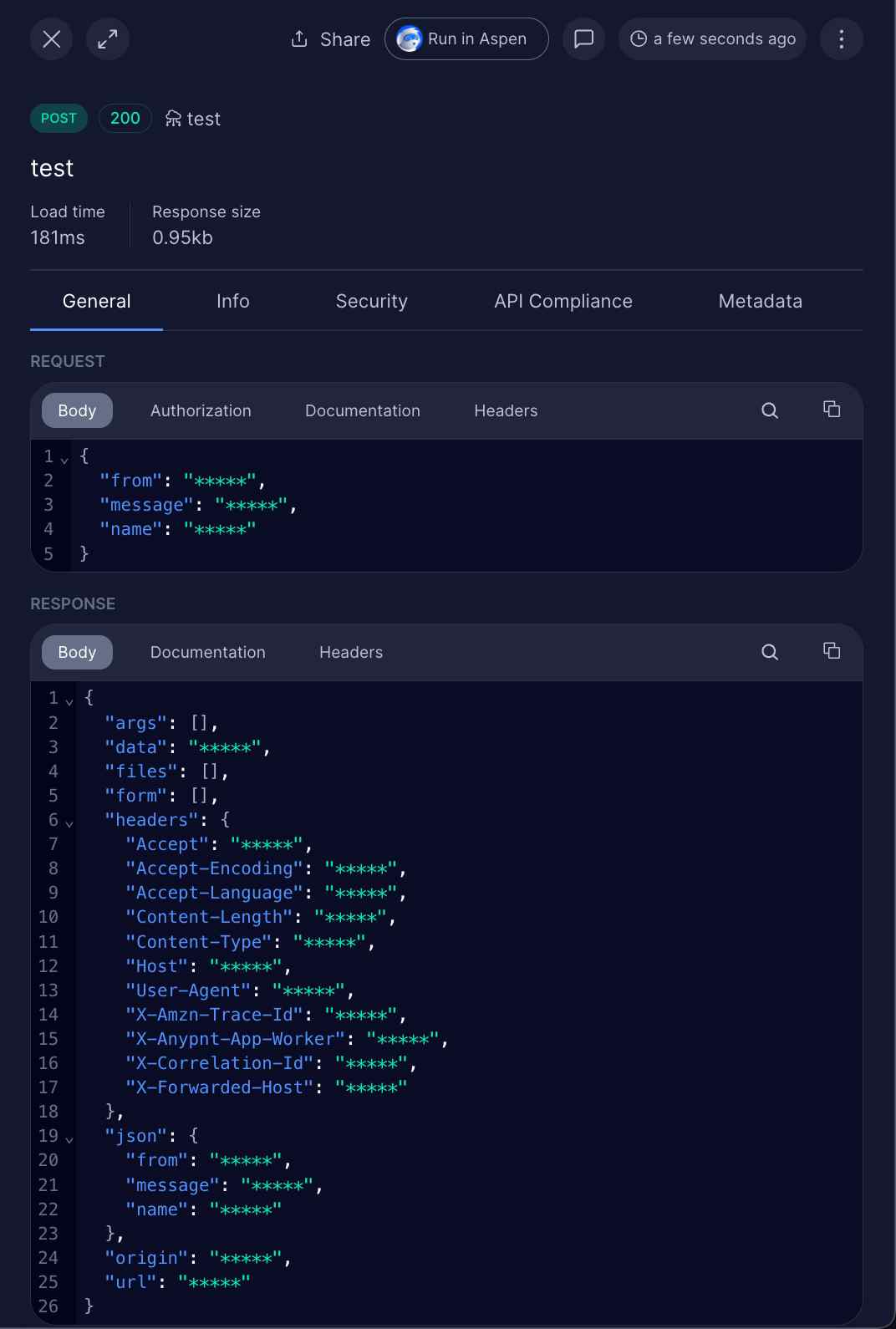Fold the "json" object in response
The height and width of the screenshot is (1329, 896).
(69, 1138)
